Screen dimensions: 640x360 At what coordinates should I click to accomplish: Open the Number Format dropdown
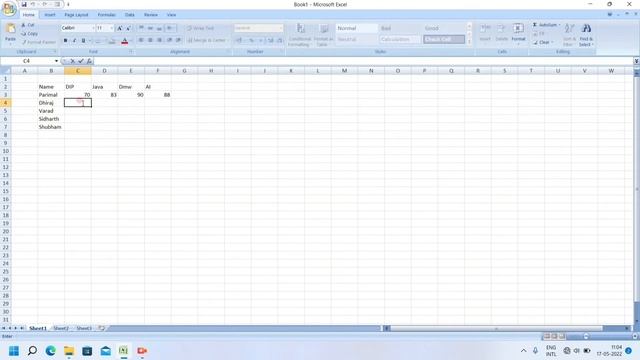point(259,28)
